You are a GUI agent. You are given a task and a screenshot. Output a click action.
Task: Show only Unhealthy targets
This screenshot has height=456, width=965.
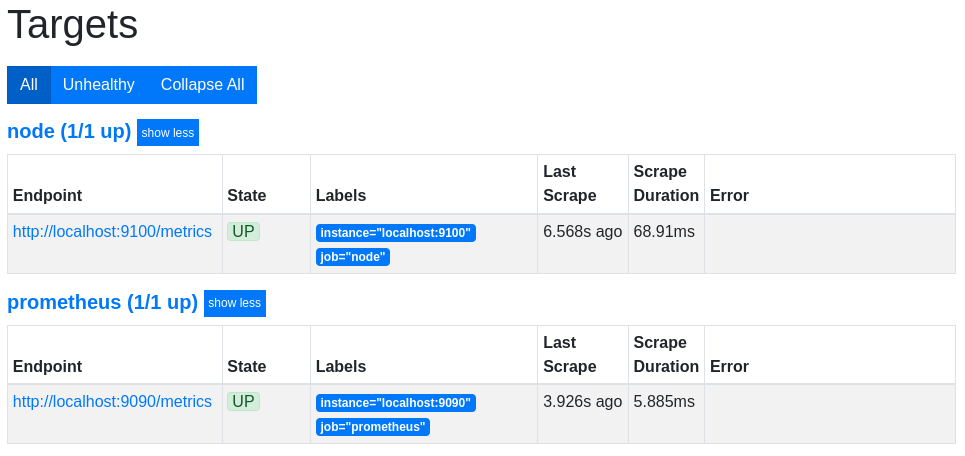(x=99, y=85)
